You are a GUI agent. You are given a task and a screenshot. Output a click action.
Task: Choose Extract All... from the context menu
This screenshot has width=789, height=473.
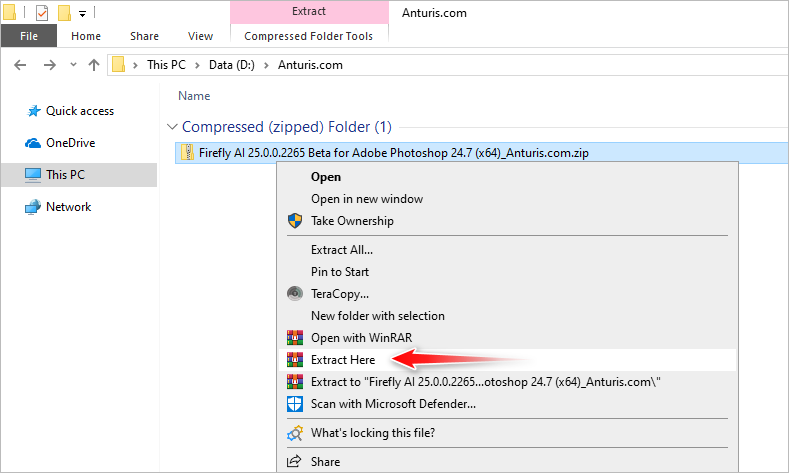(342, 250)
